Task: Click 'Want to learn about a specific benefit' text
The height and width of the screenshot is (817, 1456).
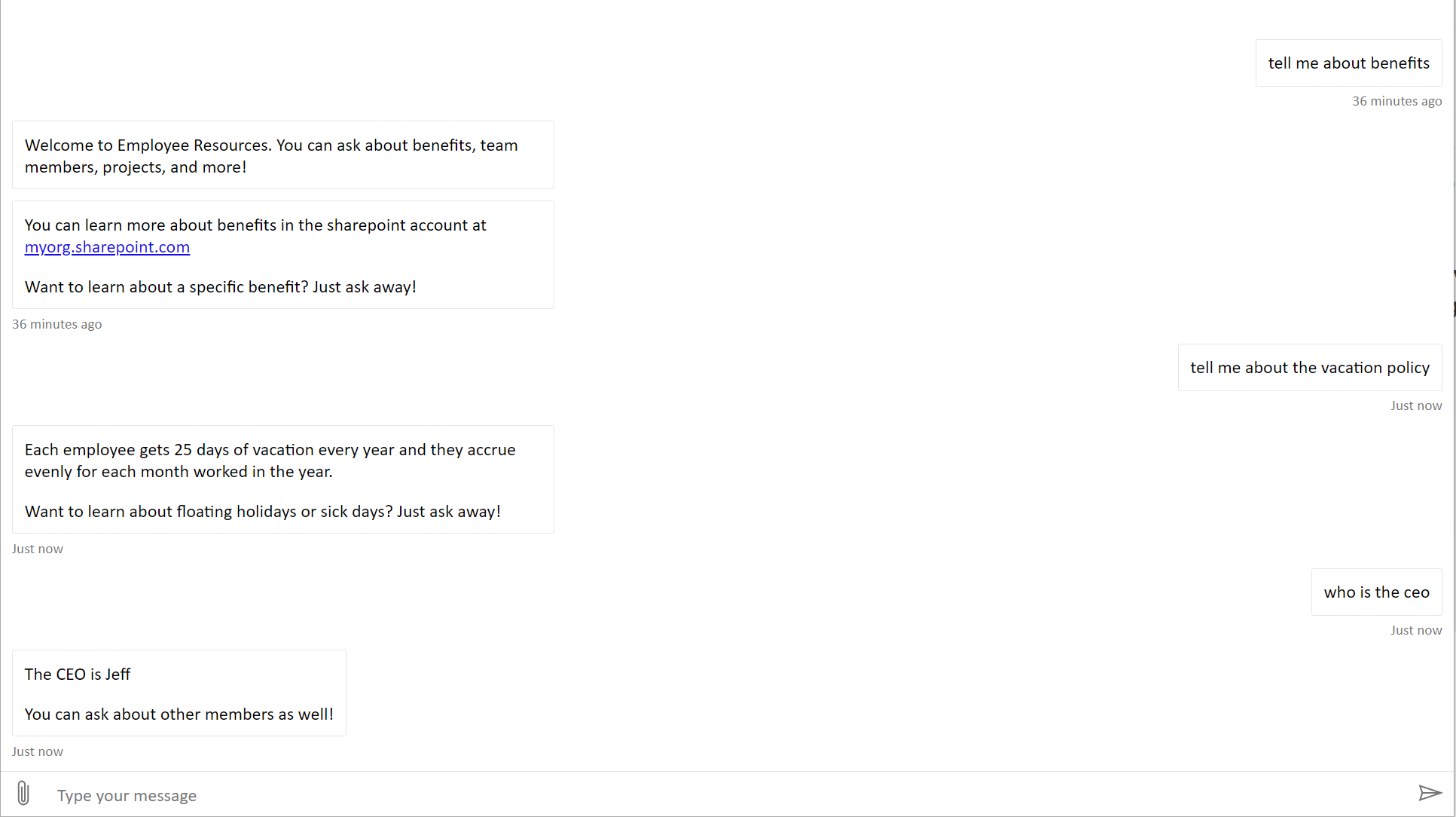Action: tap(221, 287)
